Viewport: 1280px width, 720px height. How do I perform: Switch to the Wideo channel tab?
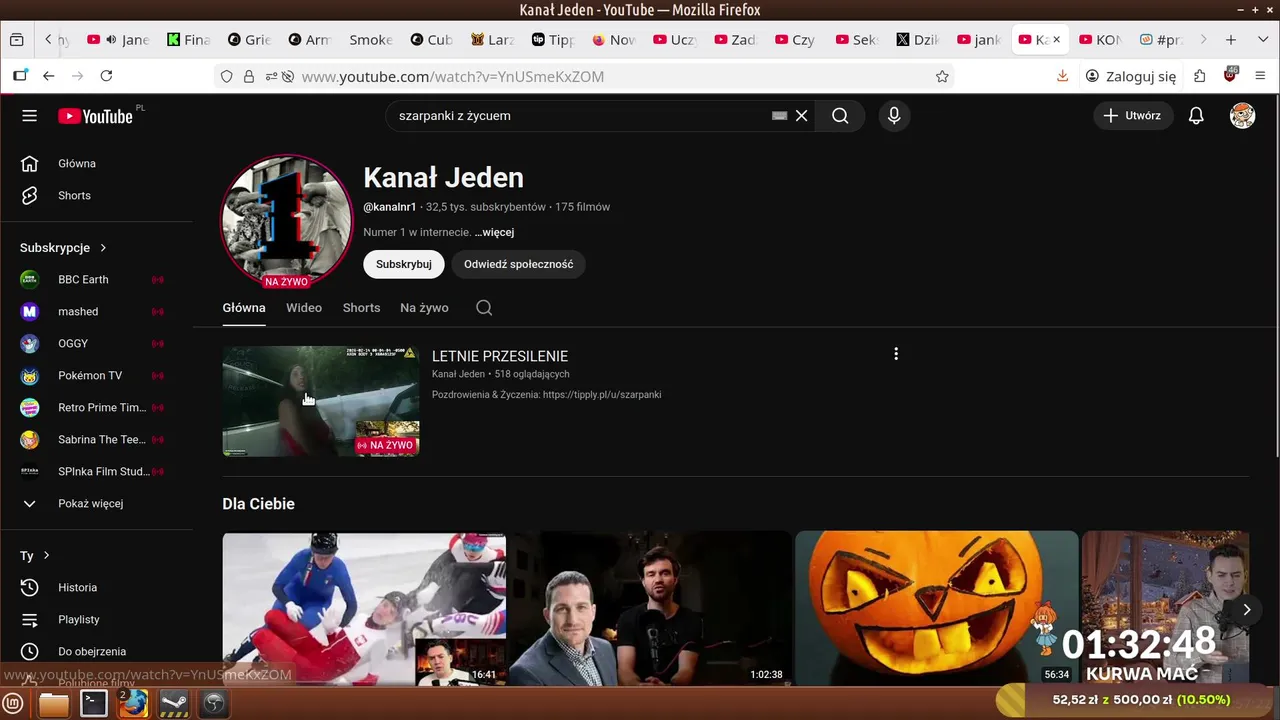coord(304,308)
